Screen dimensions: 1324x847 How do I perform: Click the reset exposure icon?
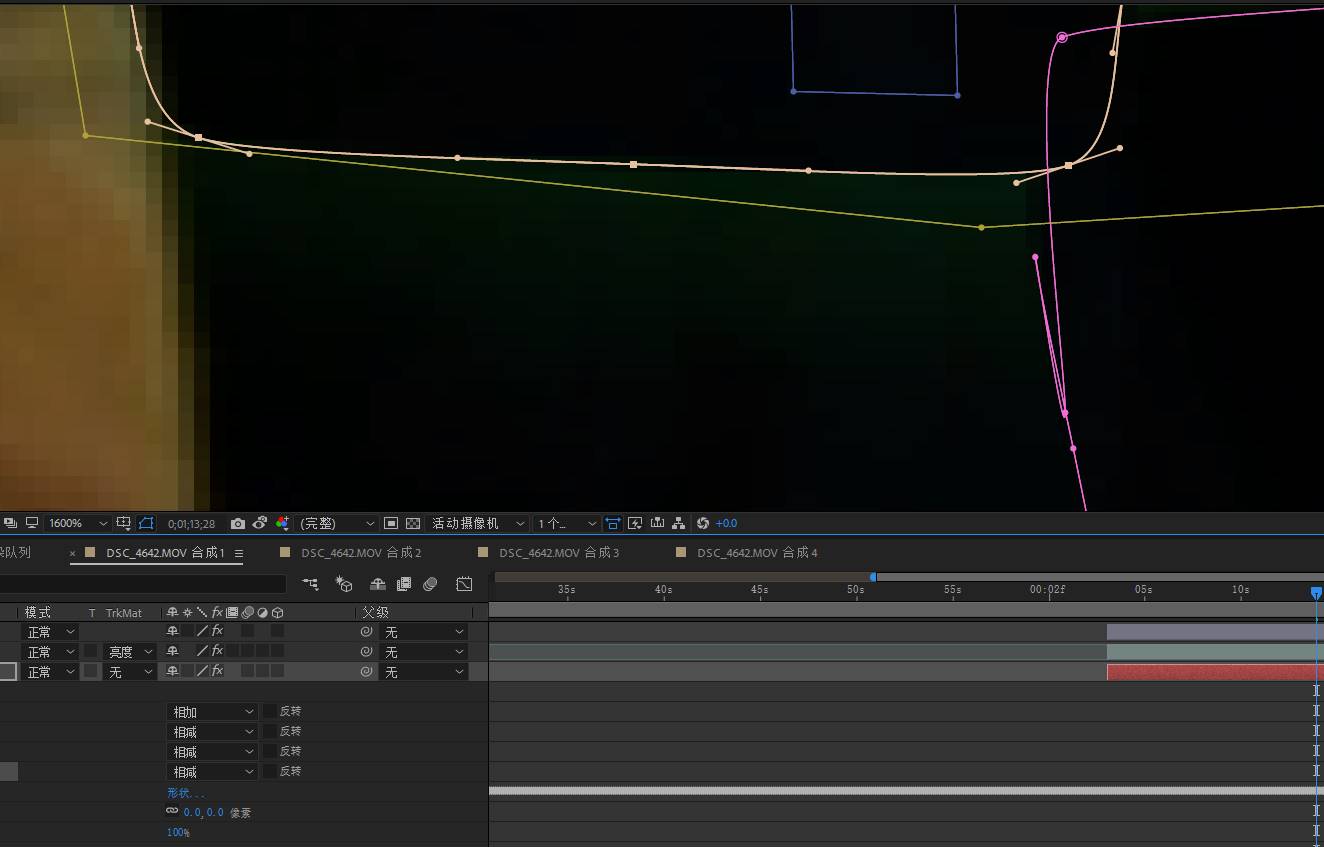click(x=702, y=523)
